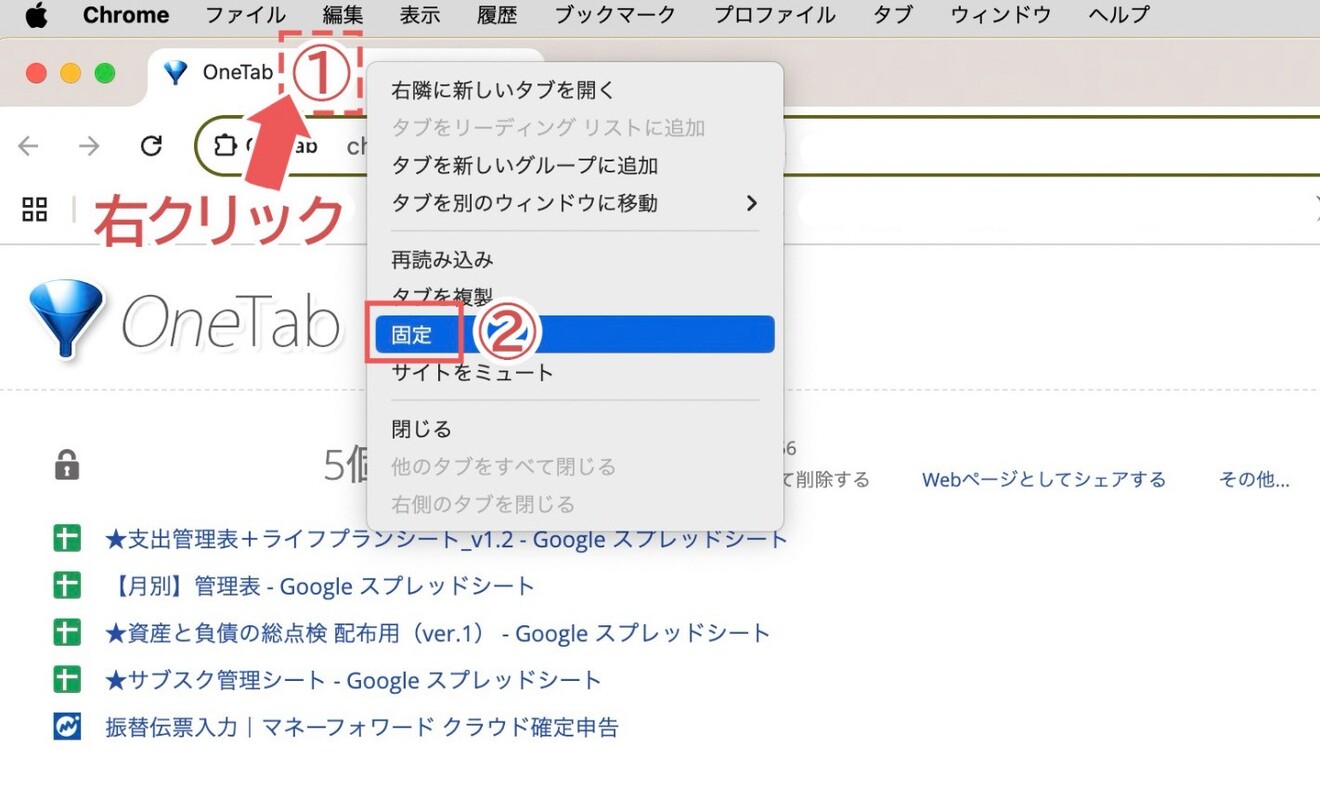
Task: Click the OneTab funnel favicon on the tab
Action: (176, 72)
